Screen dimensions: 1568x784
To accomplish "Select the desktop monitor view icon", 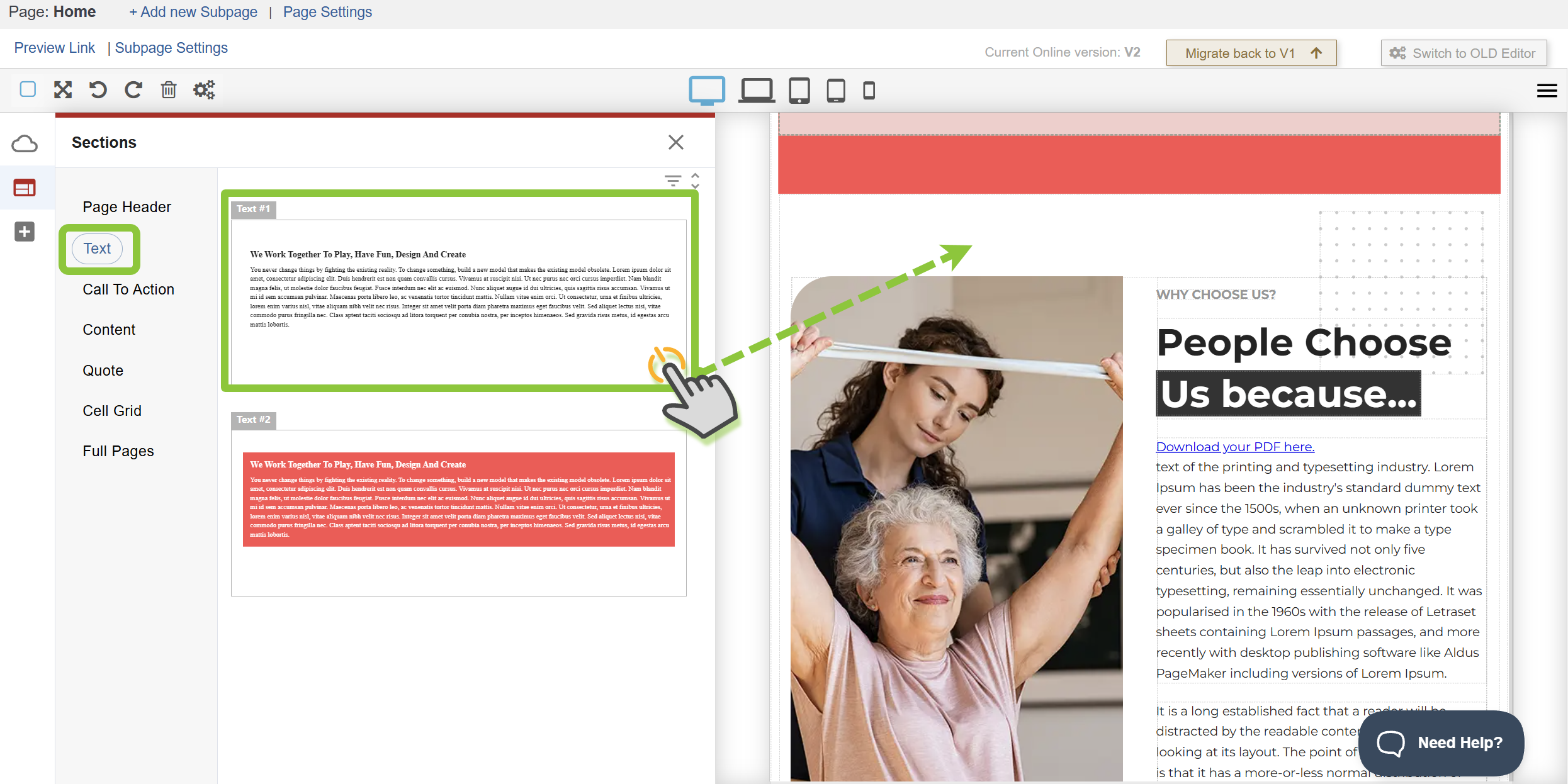I will click(707, 90).
